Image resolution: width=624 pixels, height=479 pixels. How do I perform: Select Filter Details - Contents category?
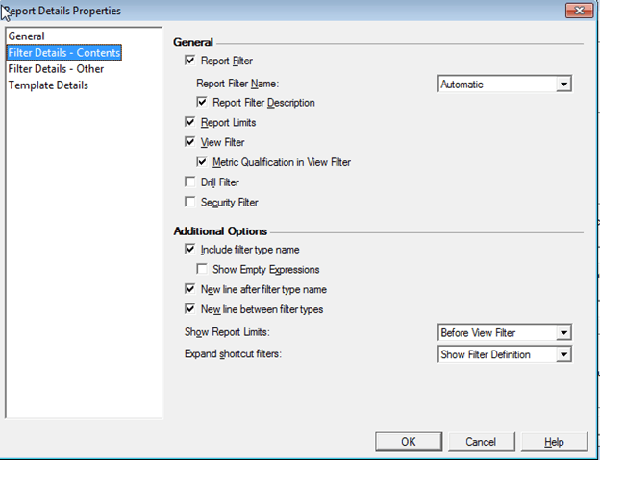tap(64, 52)
